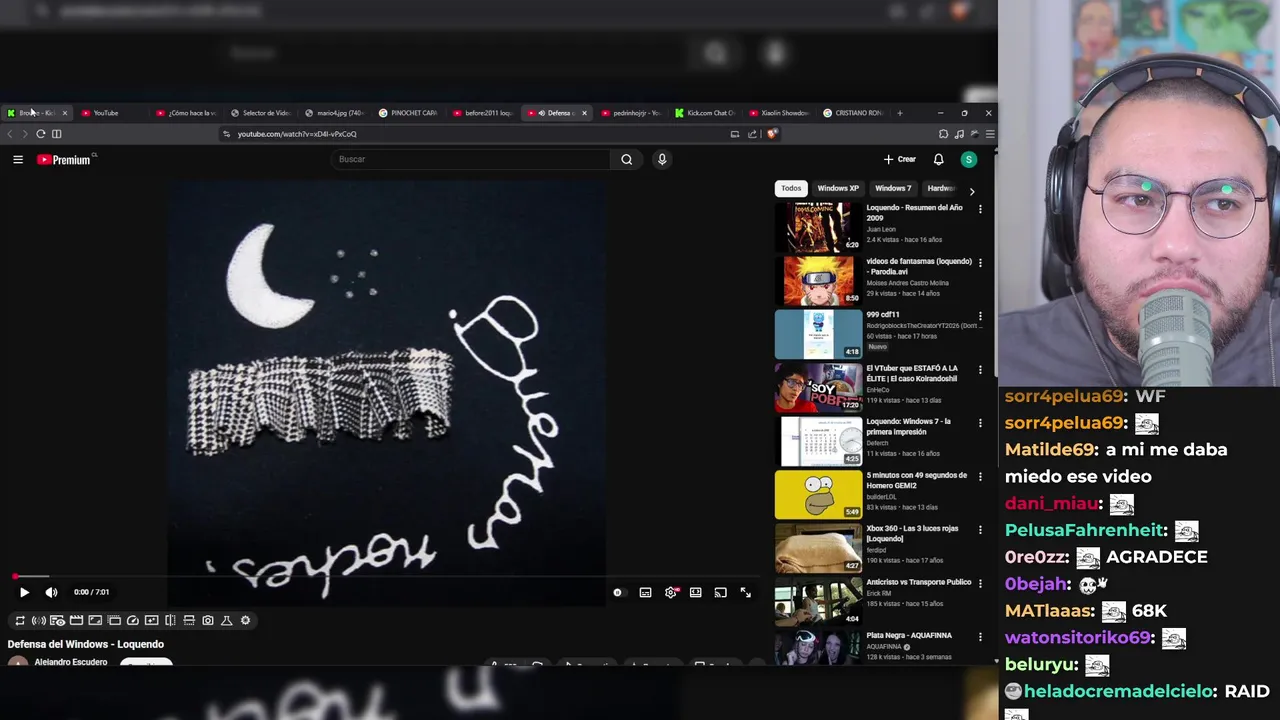Click the Crear button
The image size is (1280, 720).
[900, 159]
